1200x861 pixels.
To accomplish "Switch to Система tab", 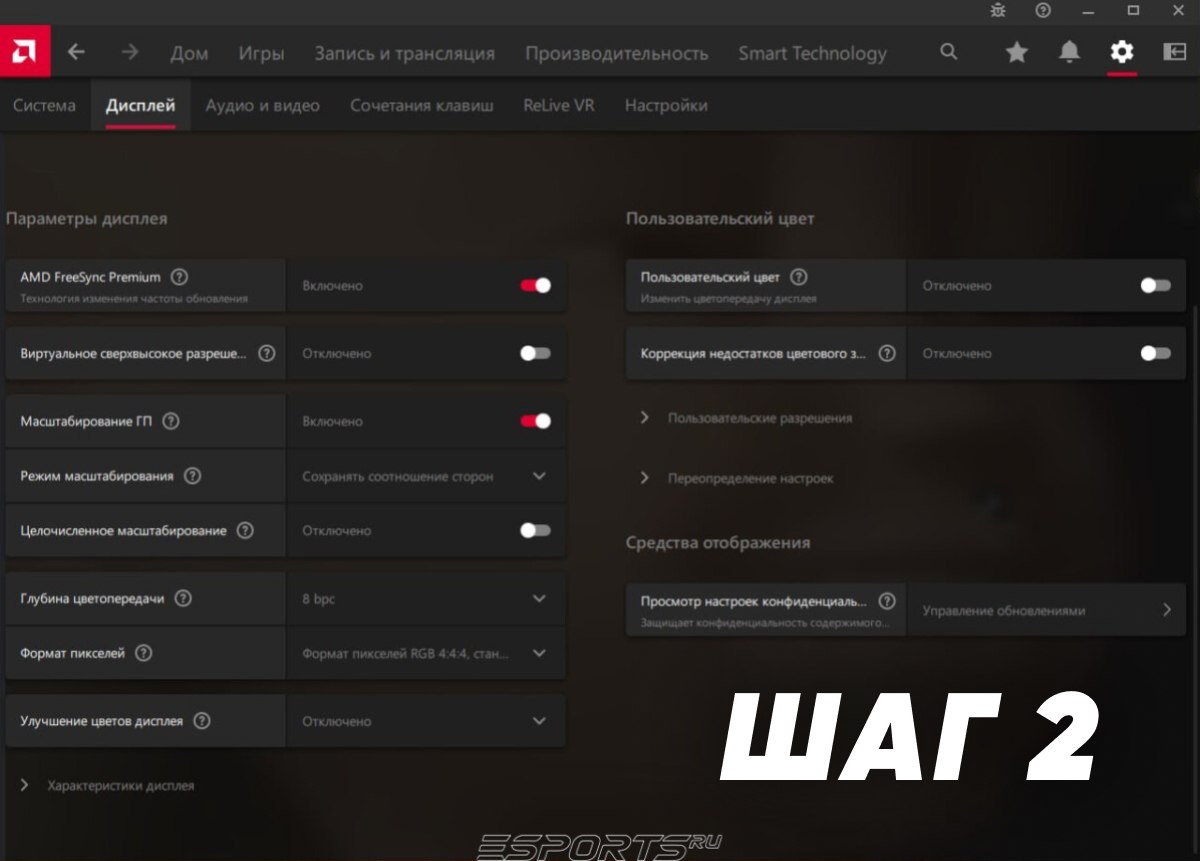I will click(x=44, y=105).
